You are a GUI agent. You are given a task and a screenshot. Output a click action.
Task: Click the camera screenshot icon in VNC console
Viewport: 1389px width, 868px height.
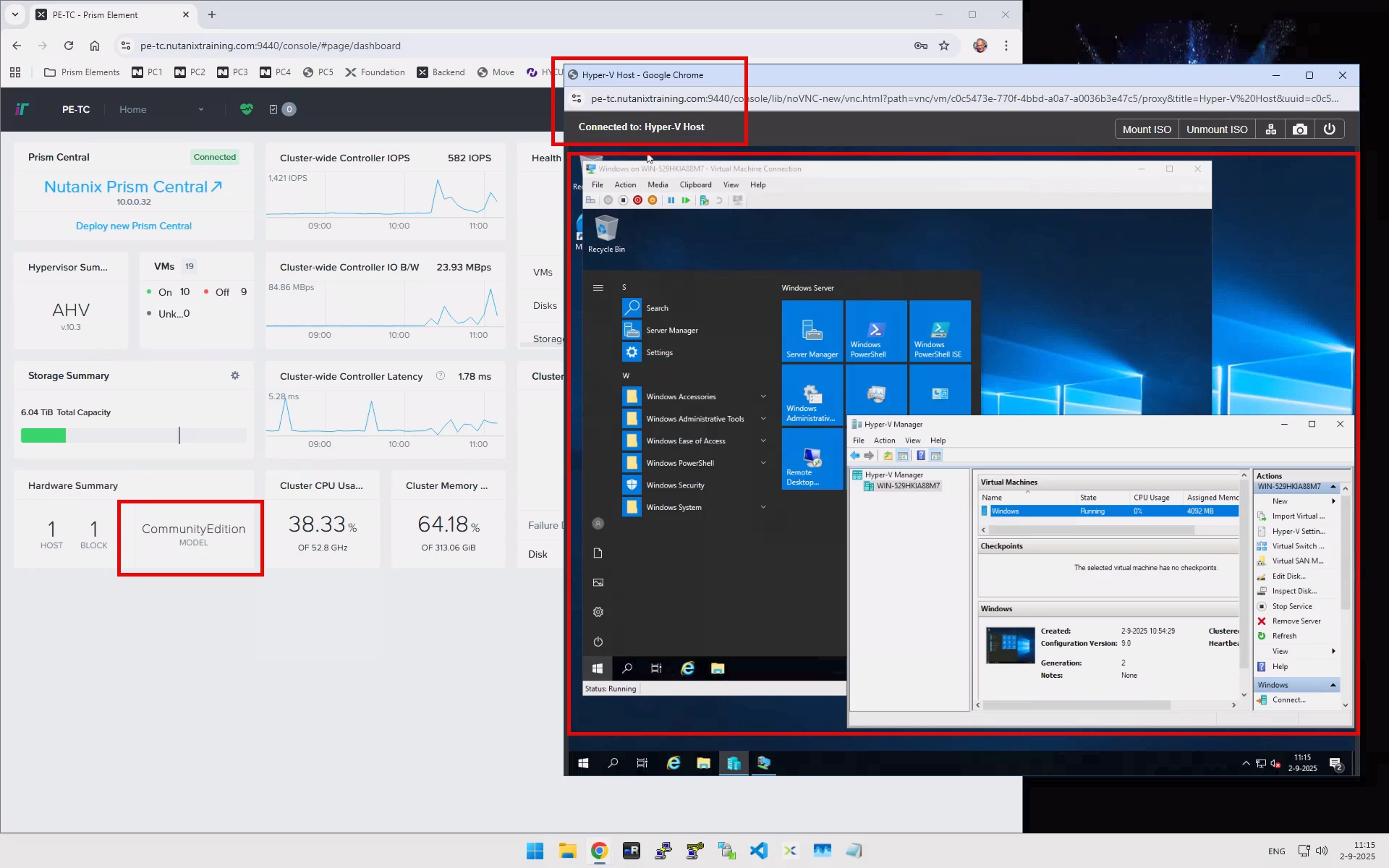point(1300,129)
